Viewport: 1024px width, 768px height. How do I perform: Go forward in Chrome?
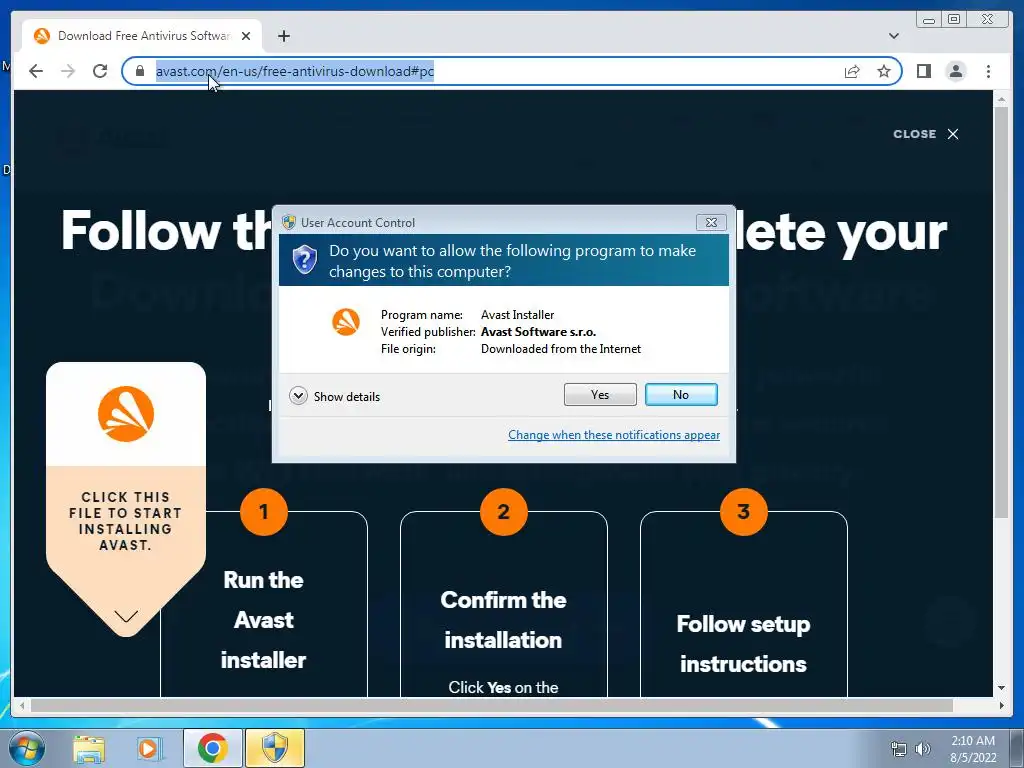pos(68,71)
